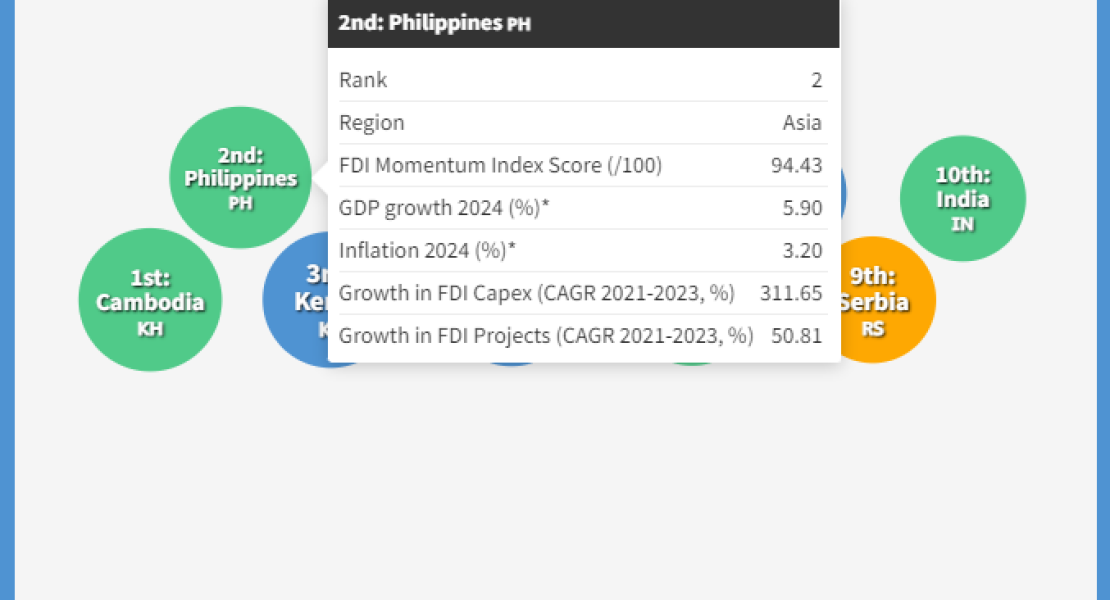The image size is (1110, 600).
Task: Click the IN code on the India bubble
Action: [x=962, y=224]
